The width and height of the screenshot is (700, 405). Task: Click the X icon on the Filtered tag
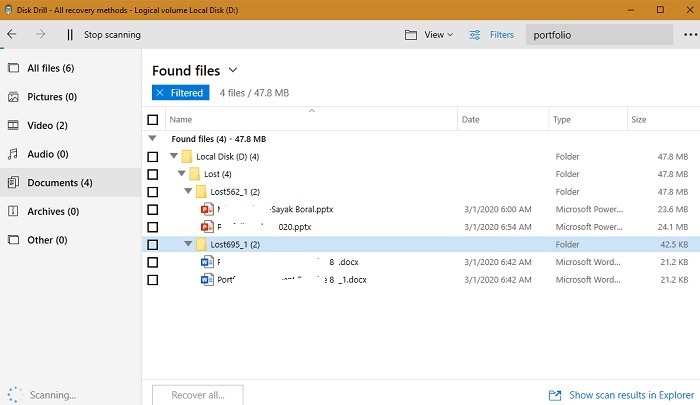160,92
